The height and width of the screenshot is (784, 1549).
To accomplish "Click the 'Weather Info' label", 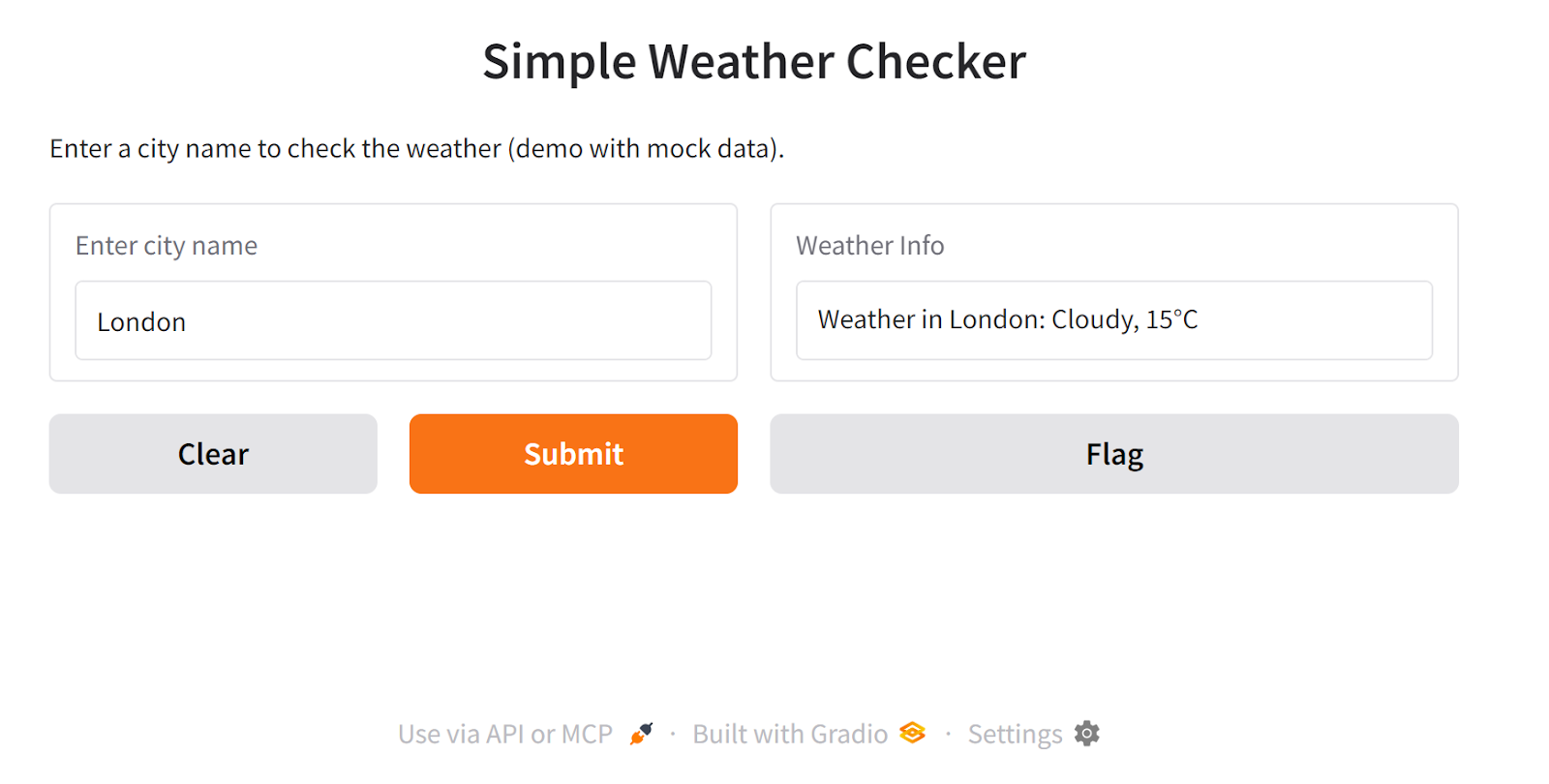I will [x=870, y=246].
